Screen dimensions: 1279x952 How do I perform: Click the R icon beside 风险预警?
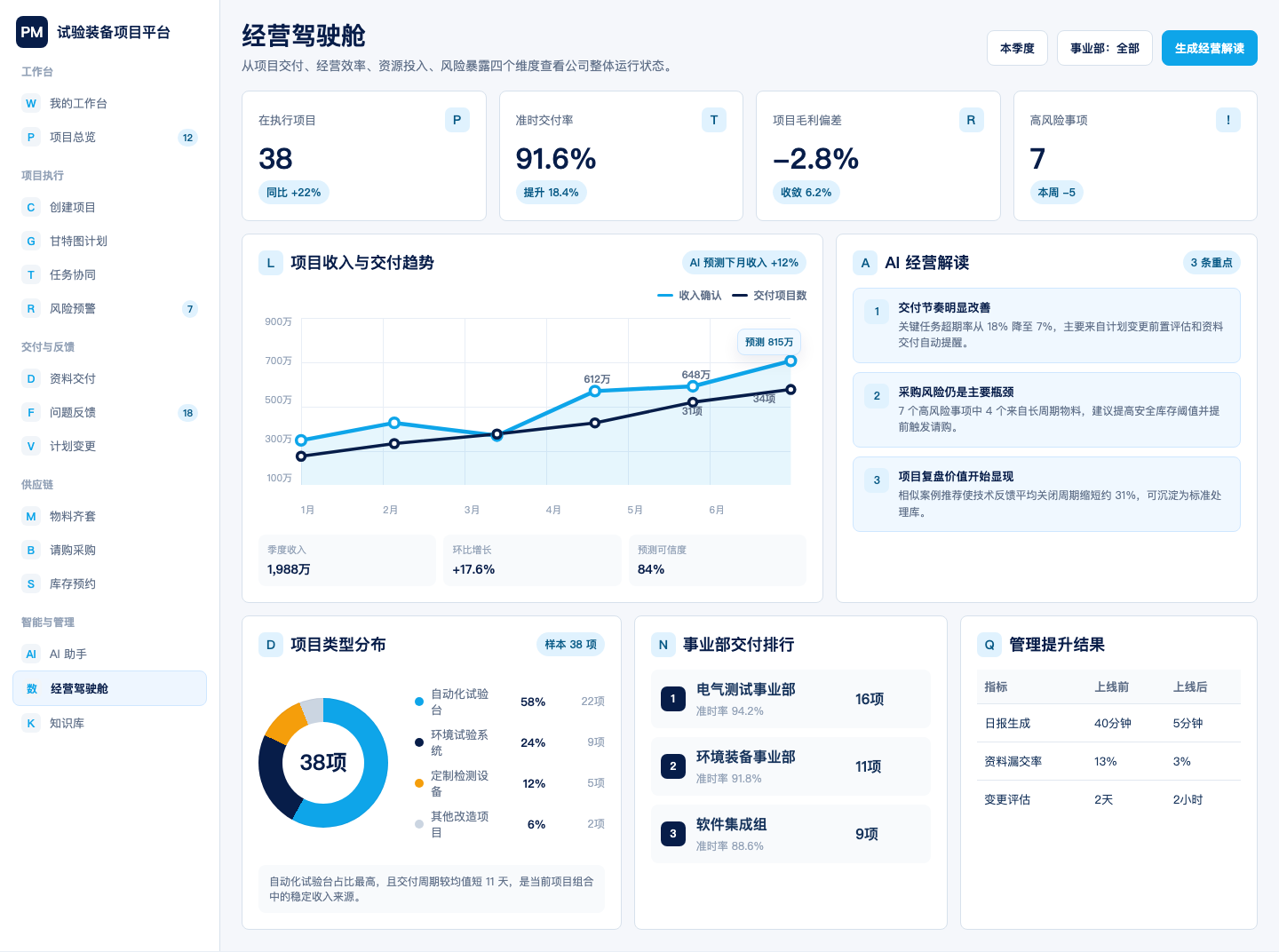click(31, 308)
